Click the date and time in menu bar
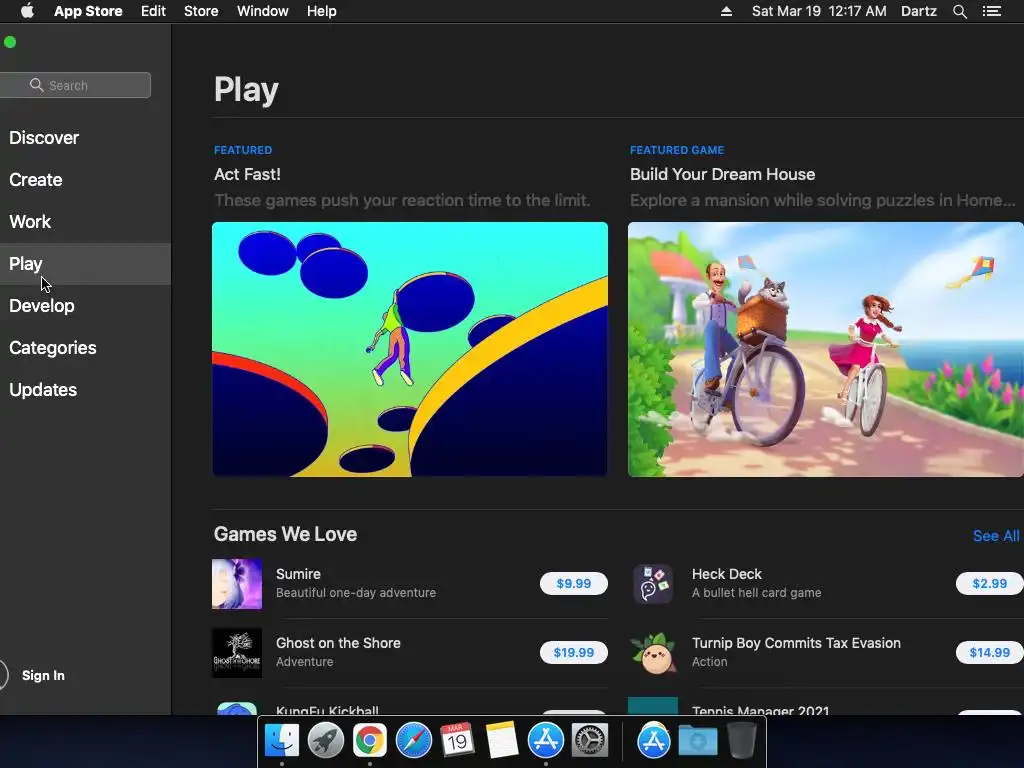1024x768 pixels. [819, 11]
